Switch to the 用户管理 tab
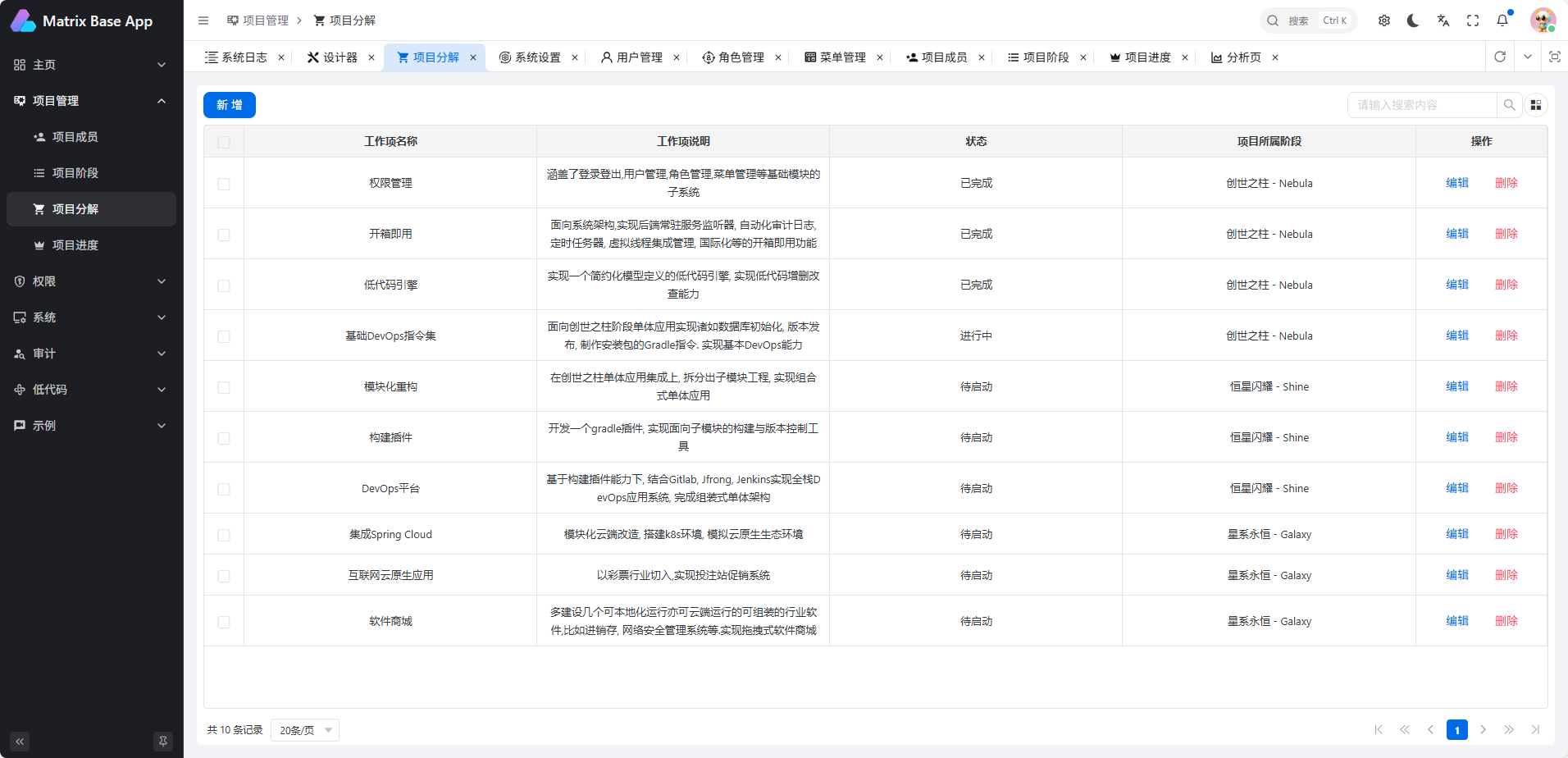 (639, 57)
